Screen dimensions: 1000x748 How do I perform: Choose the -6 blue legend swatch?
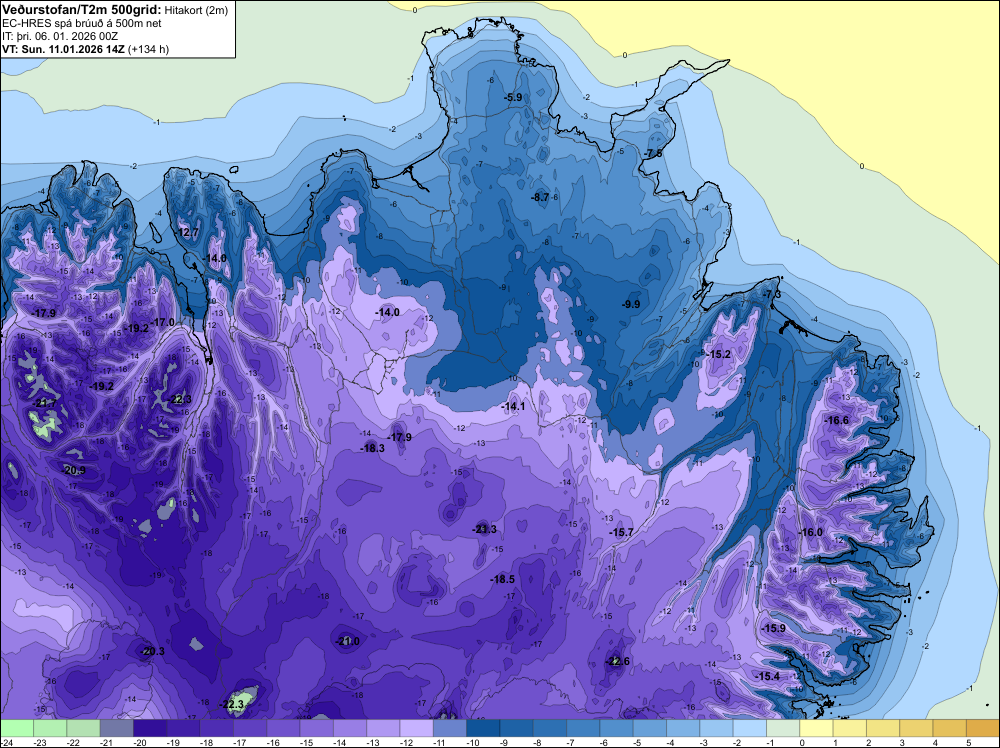pos(617,728)
